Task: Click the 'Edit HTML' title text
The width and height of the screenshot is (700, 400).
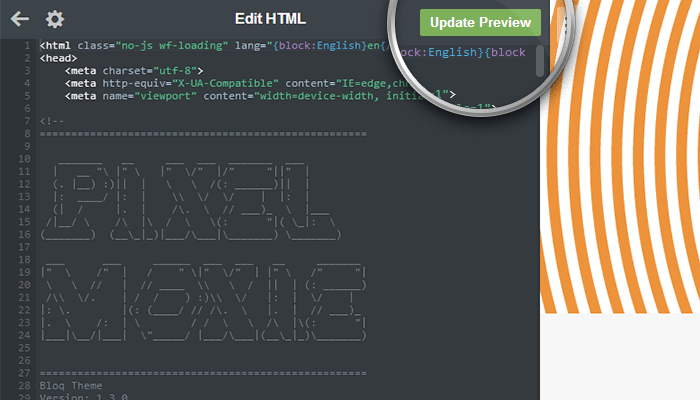Action: coord(270,19)
